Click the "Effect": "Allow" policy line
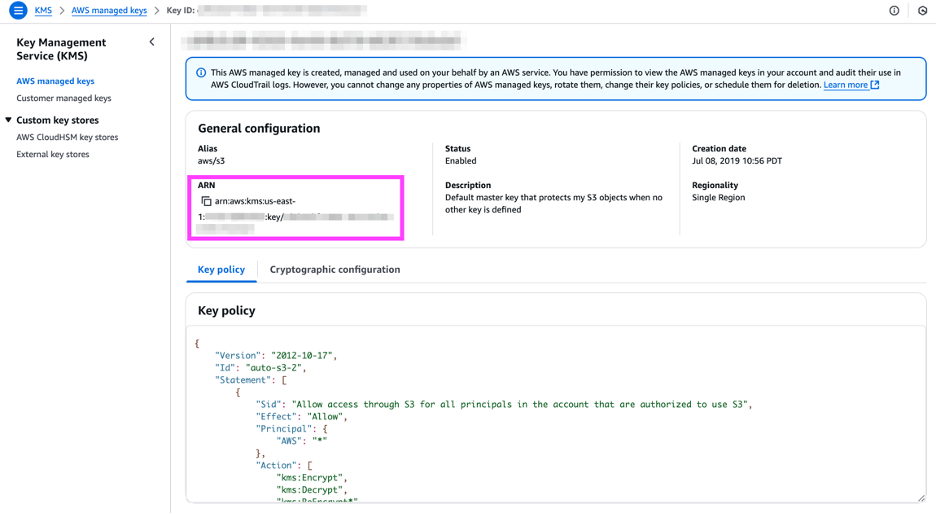 [301, 417]
